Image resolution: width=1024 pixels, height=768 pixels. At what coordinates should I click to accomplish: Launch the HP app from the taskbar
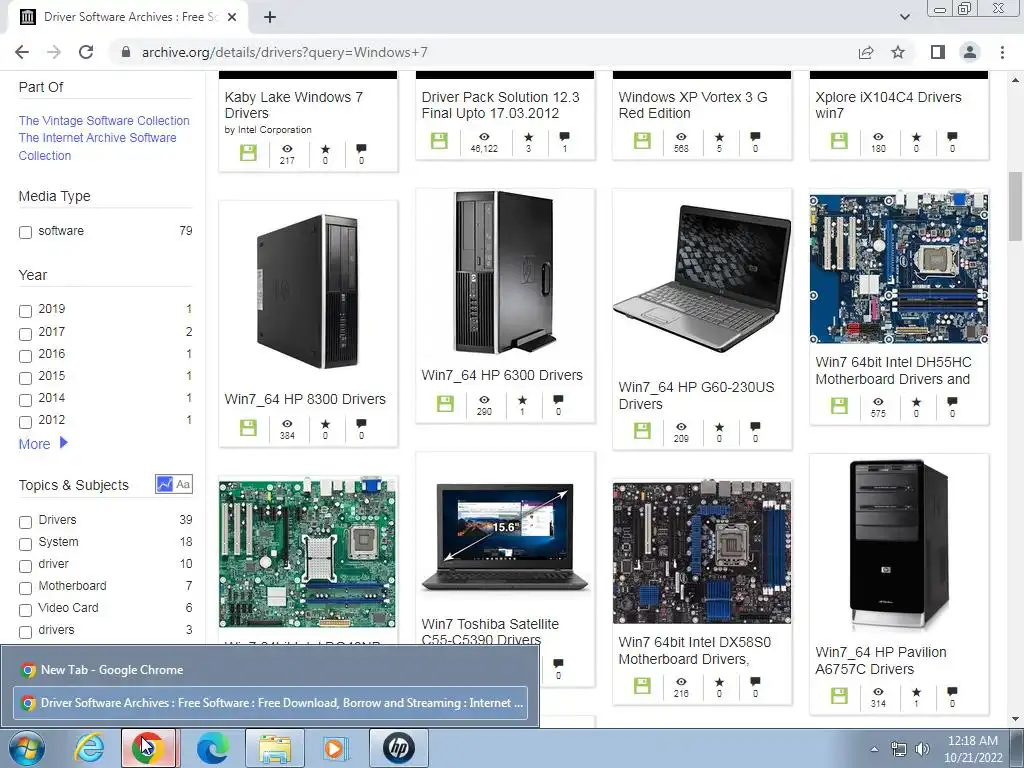tap(399, 748)
